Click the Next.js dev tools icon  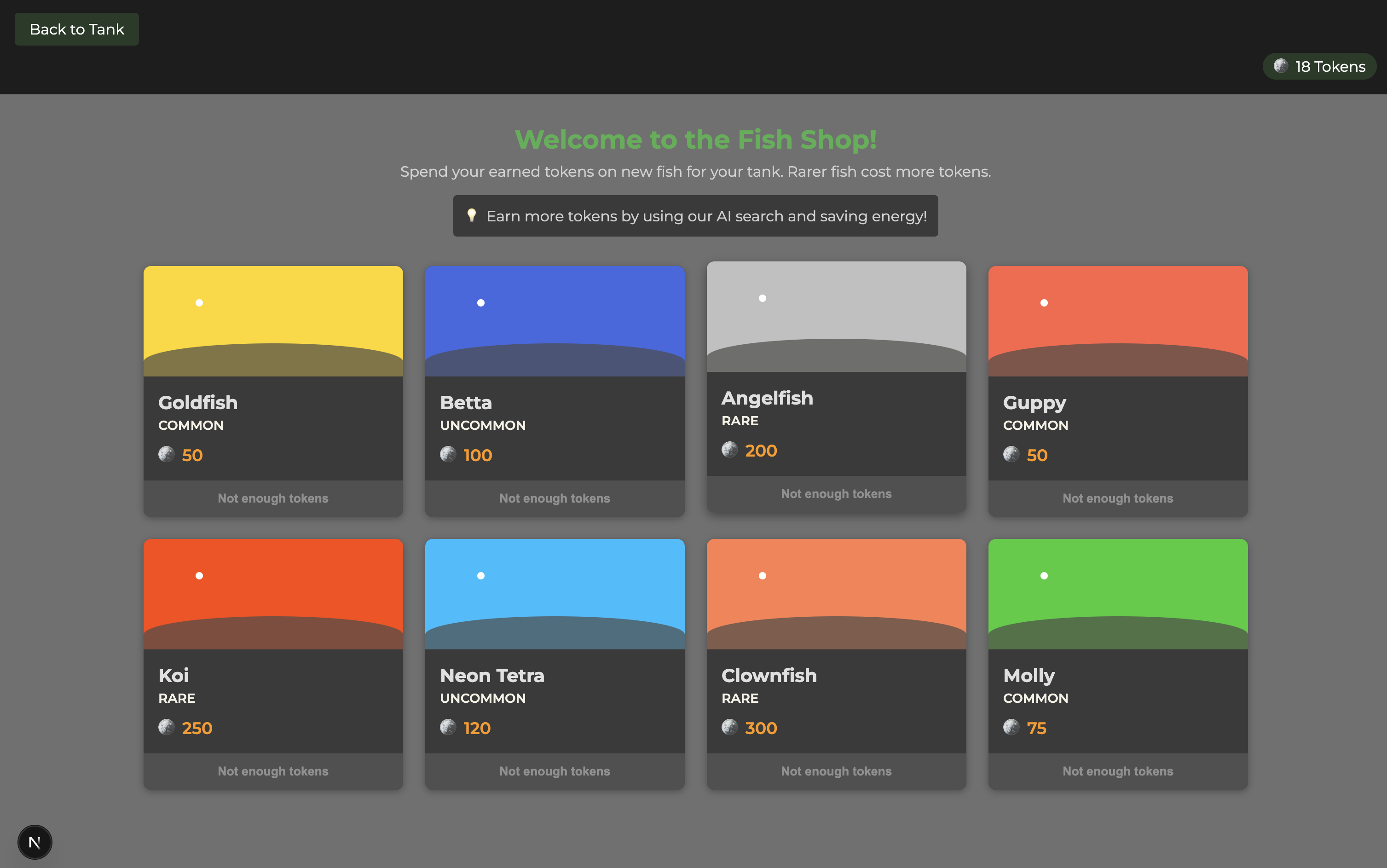click(35, 842)
